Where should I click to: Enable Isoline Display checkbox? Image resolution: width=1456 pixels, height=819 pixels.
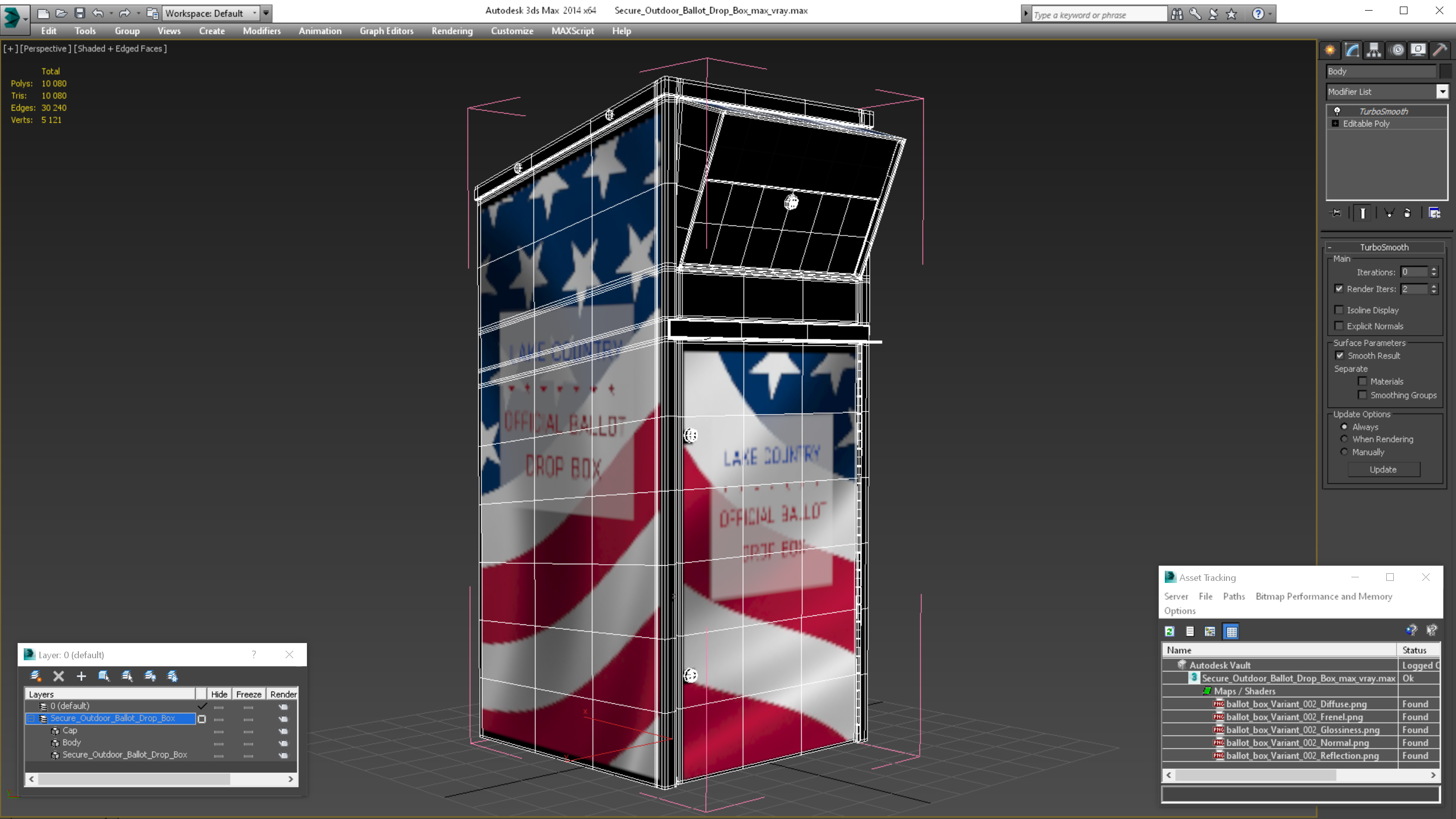tap(1339, 310)
